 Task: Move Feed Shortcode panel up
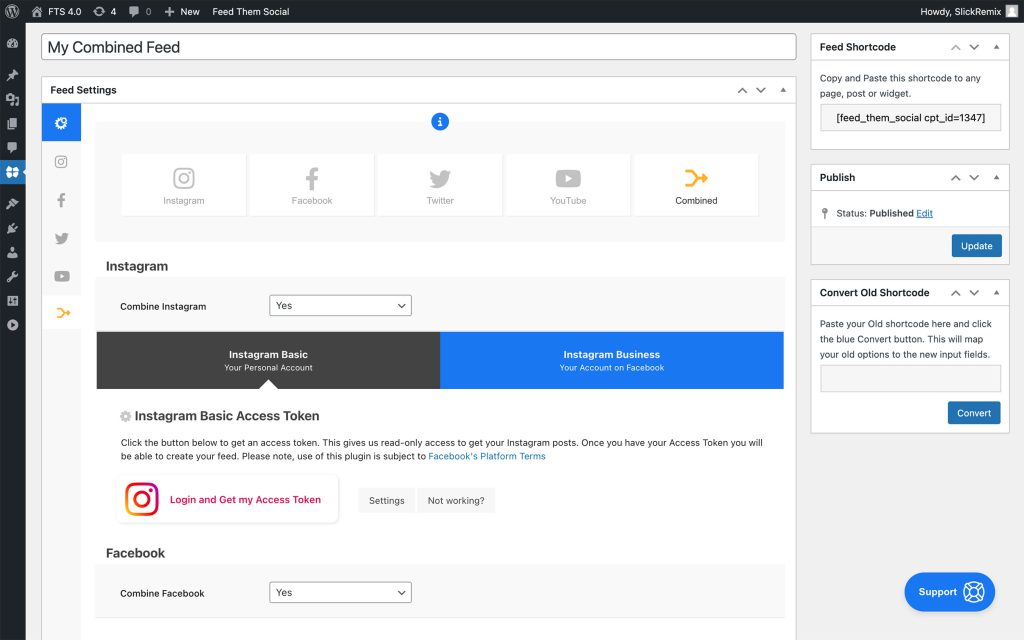click(x=955, y=47)
